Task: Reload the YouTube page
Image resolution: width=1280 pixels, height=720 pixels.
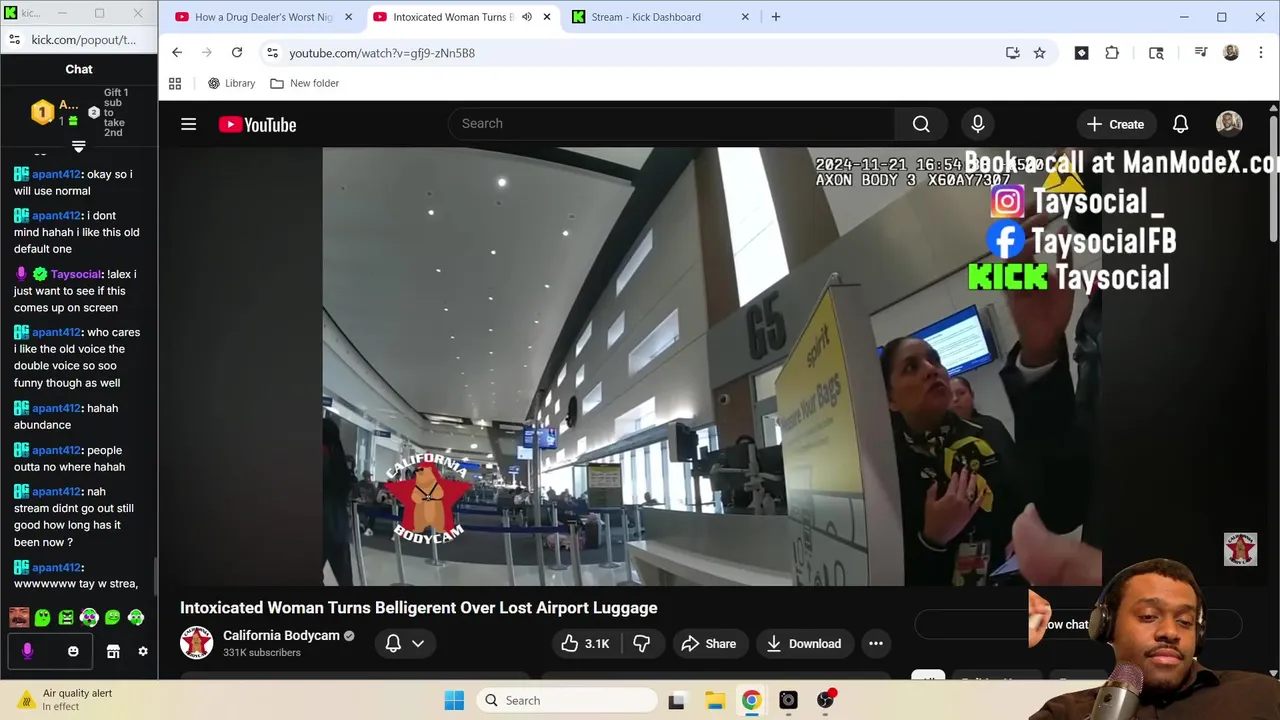Action: point(237,53)
